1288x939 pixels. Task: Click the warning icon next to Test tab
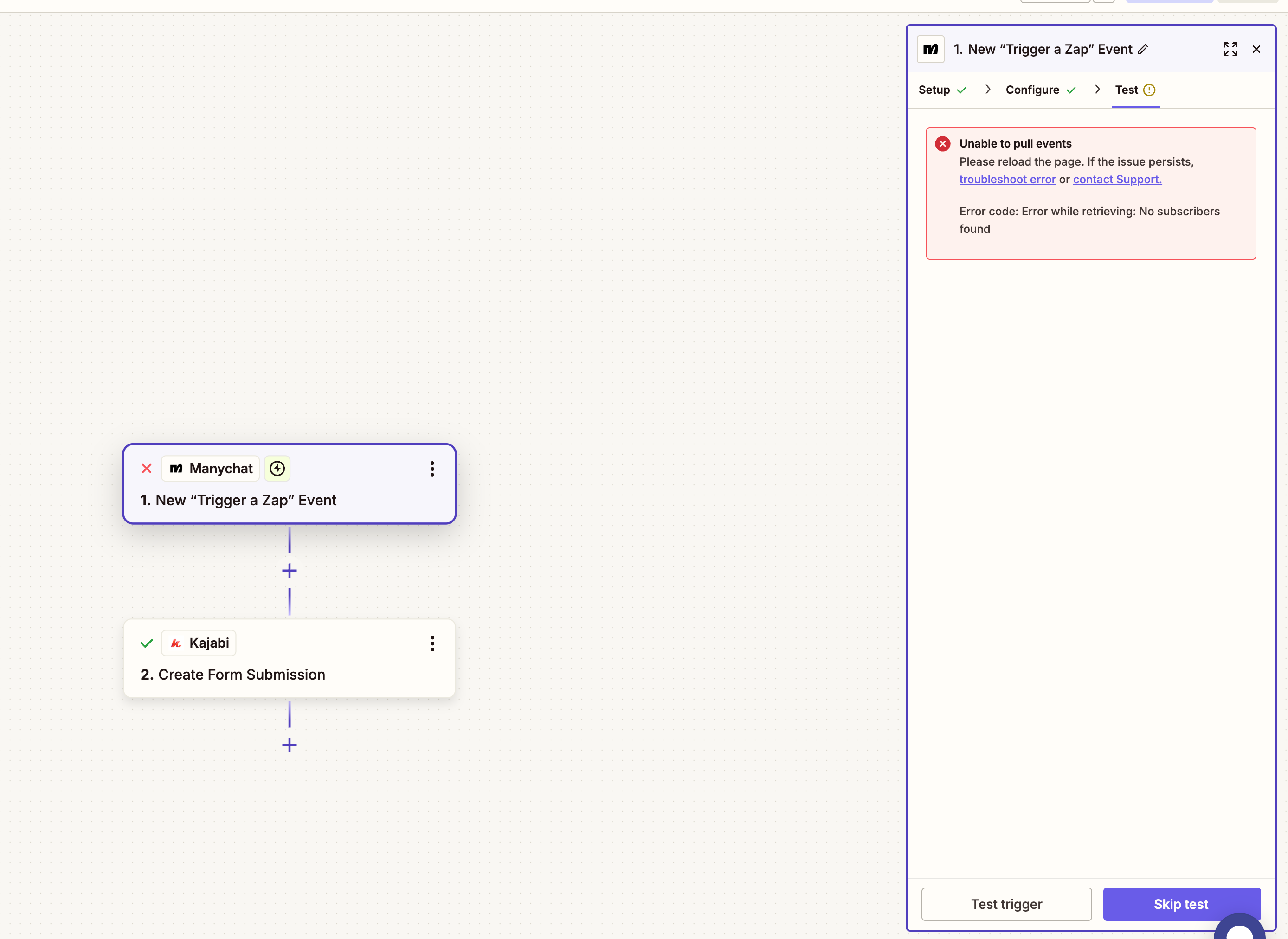click(1149, 90)
